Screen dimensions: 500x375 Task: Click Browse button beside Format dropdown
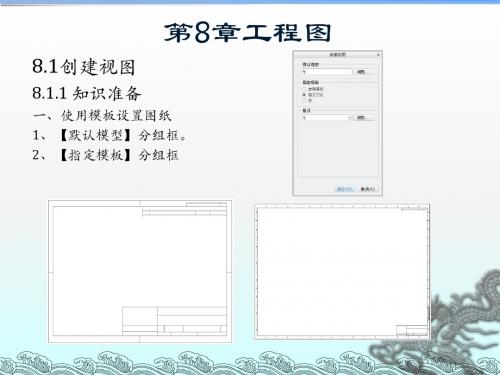pyautogui.click(x=365, y=118)
